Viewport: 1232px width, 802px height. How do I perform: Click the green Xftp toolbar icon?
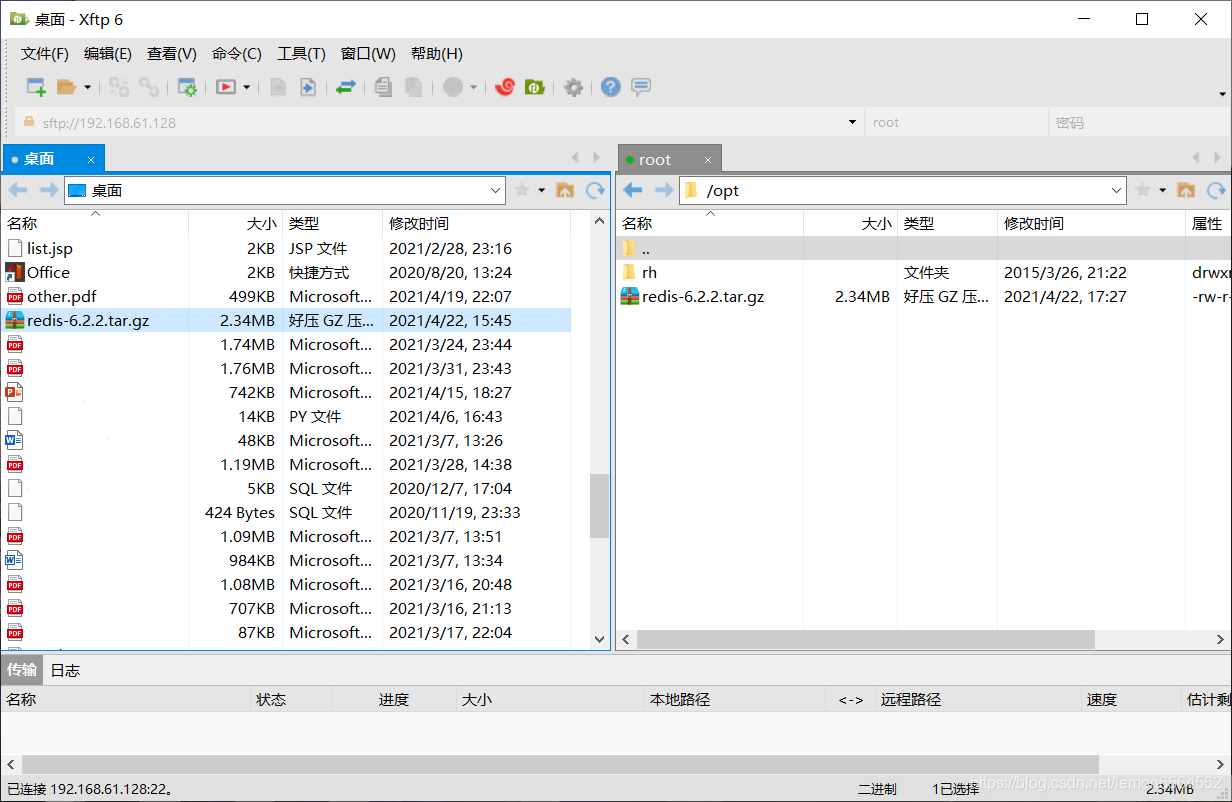[x=535, y=87]
